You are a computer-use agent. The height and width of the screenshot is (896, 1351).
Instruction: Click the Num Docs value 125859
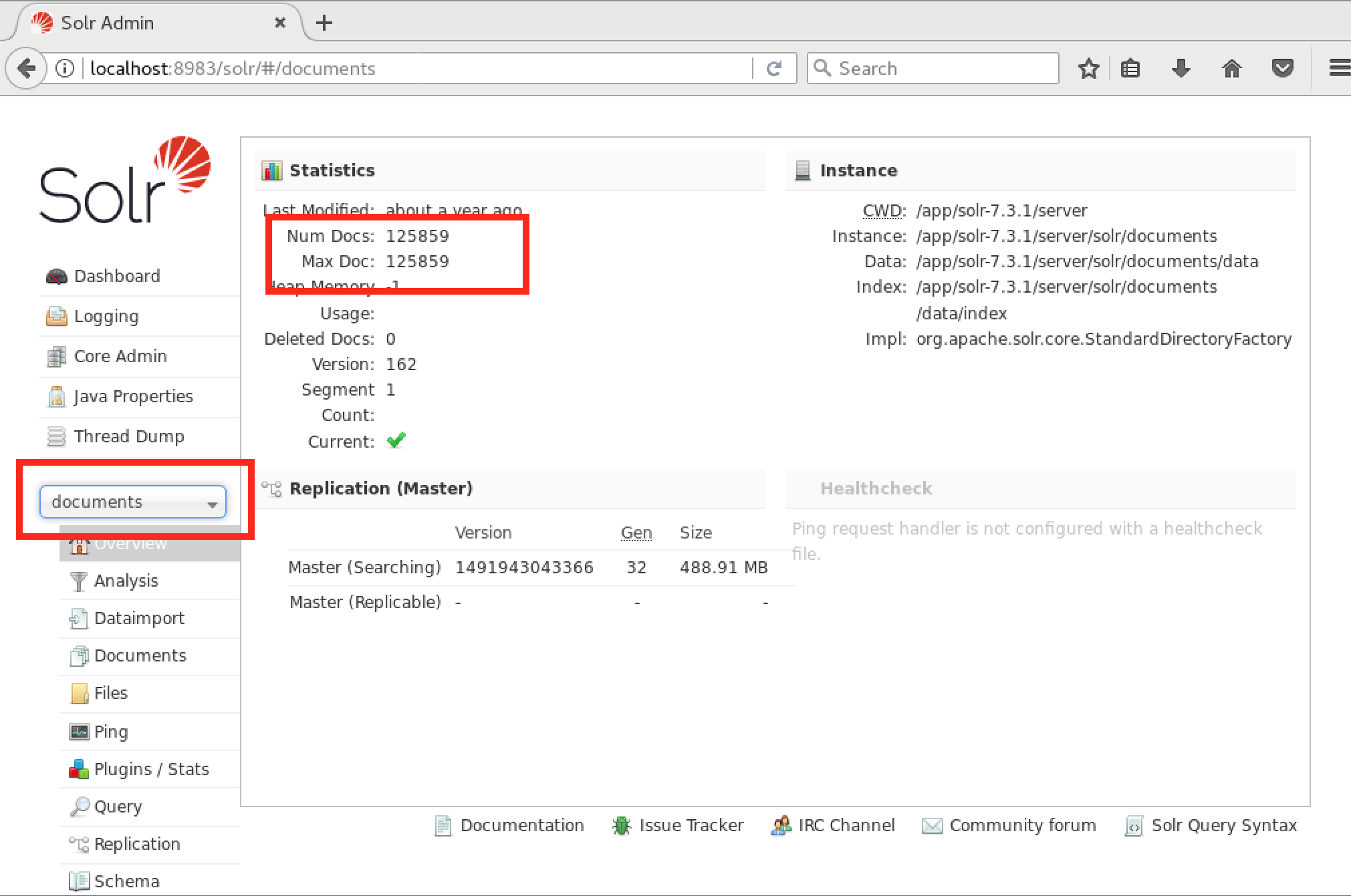[x=417, y=236]
